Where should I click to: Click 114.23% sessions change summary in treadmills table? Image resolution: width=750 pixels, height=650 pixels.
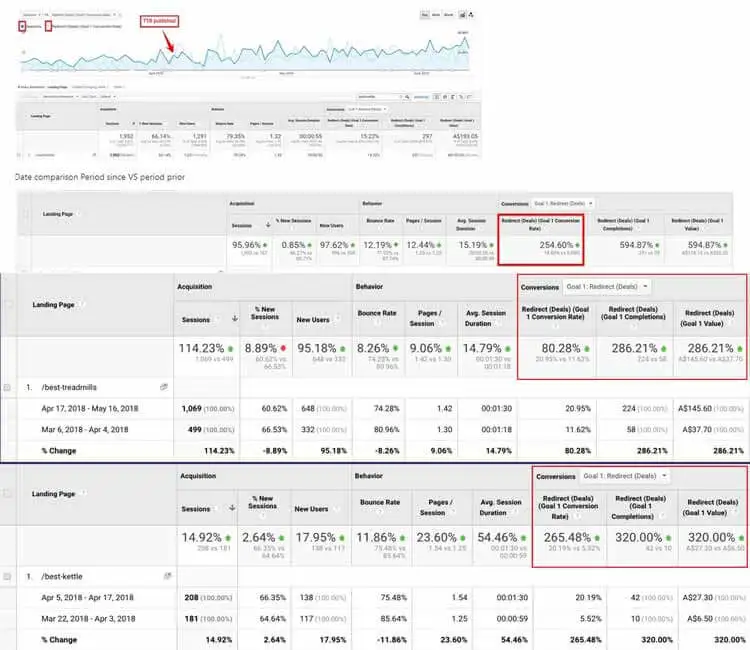[201, 348]
